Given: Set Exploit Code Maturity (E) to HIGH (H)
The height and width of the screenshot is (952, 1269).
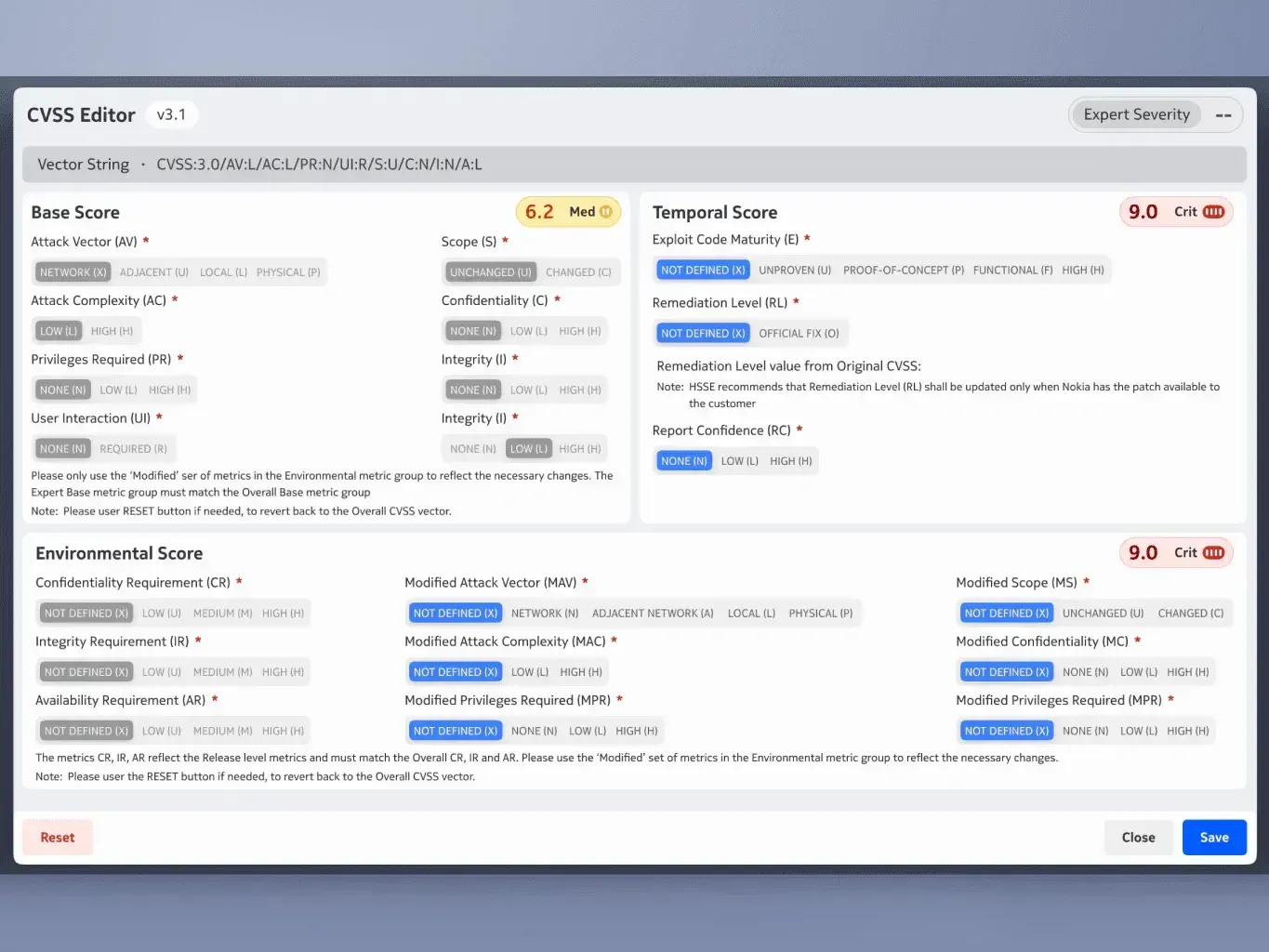Looking at the screenshot, I should coord(1083,271).
